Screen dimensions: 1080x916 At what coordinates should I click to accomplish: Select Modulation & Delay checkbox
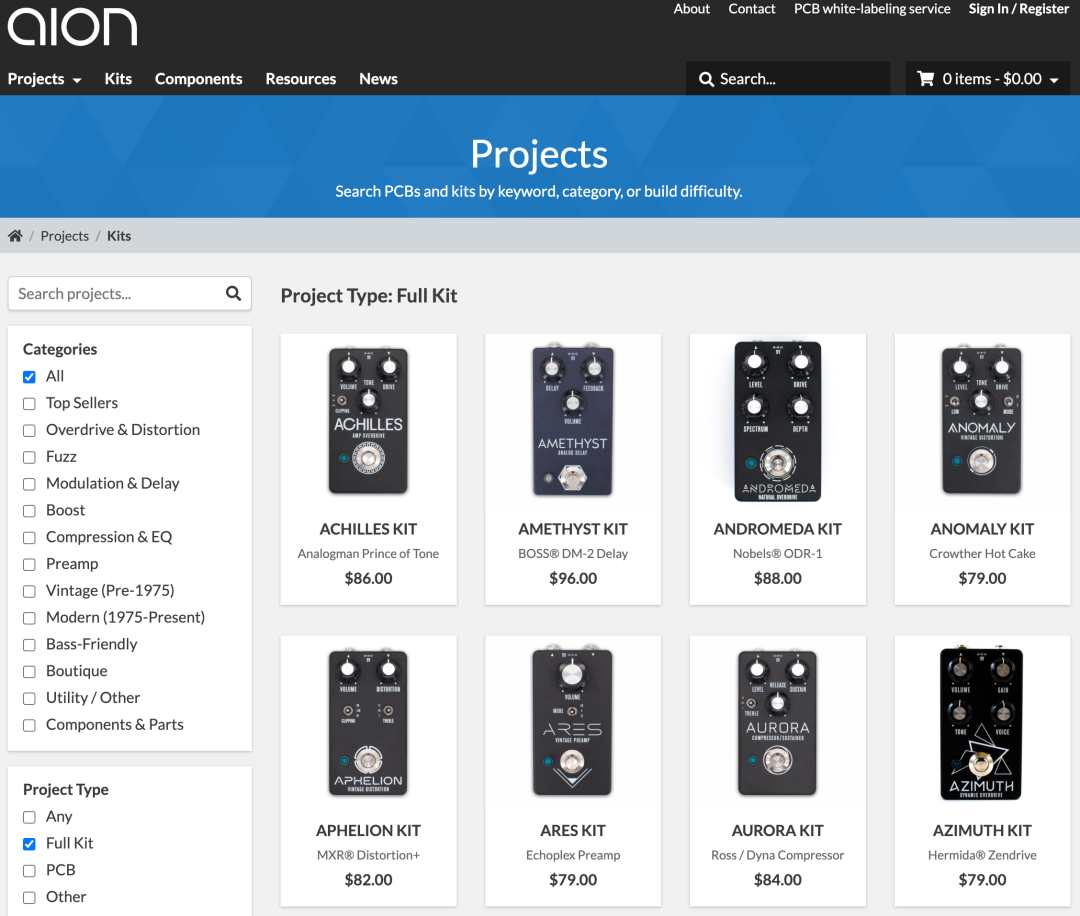(x=29, y=484)
